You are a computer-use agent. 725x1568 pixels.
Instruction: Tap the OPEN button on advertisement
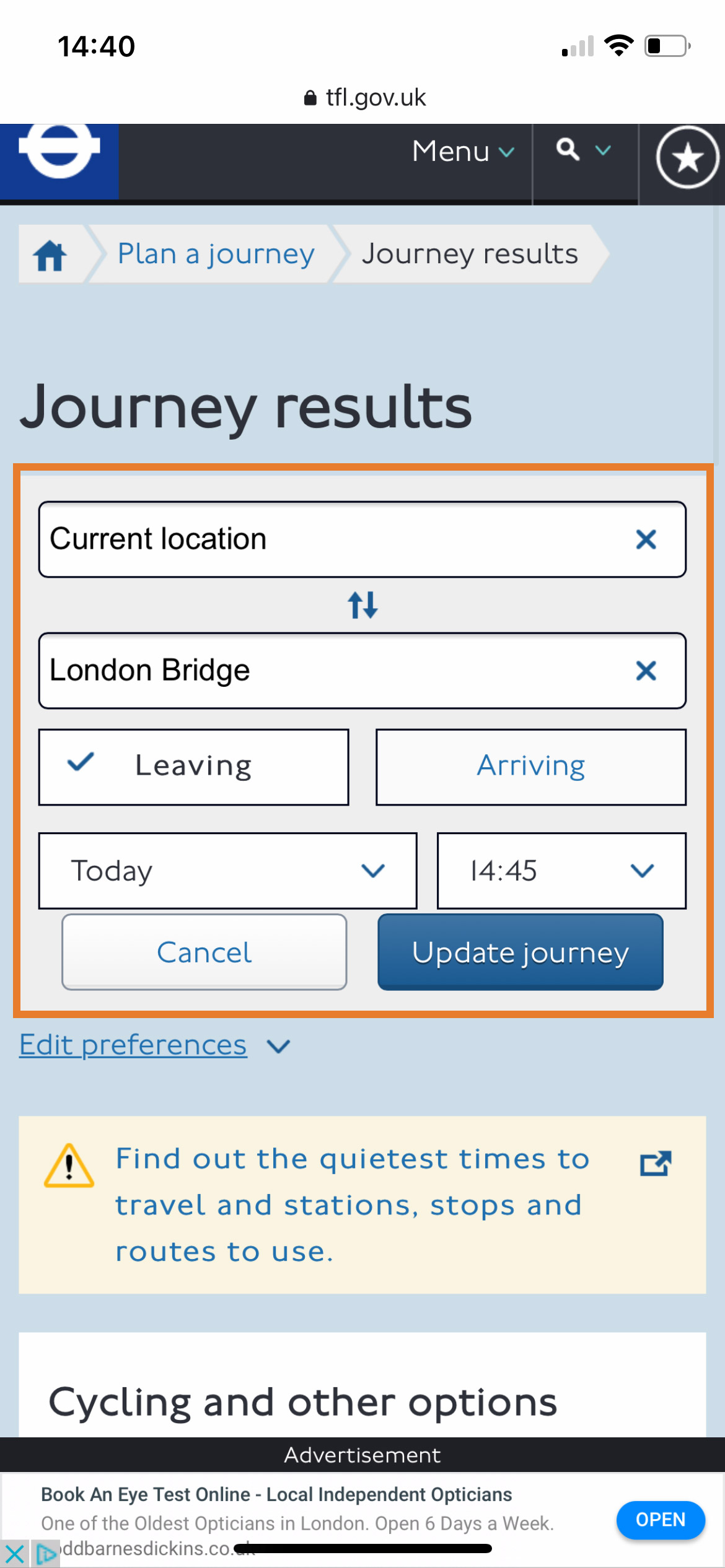tap(660, 1519)
